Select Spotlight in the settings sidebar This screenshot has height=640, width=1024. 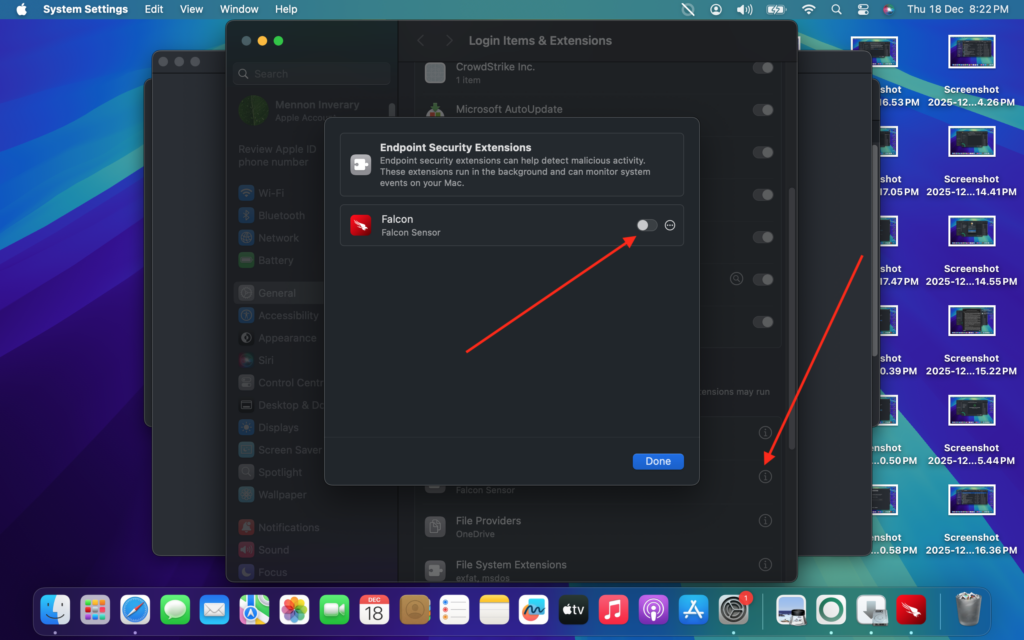(279, 472)
